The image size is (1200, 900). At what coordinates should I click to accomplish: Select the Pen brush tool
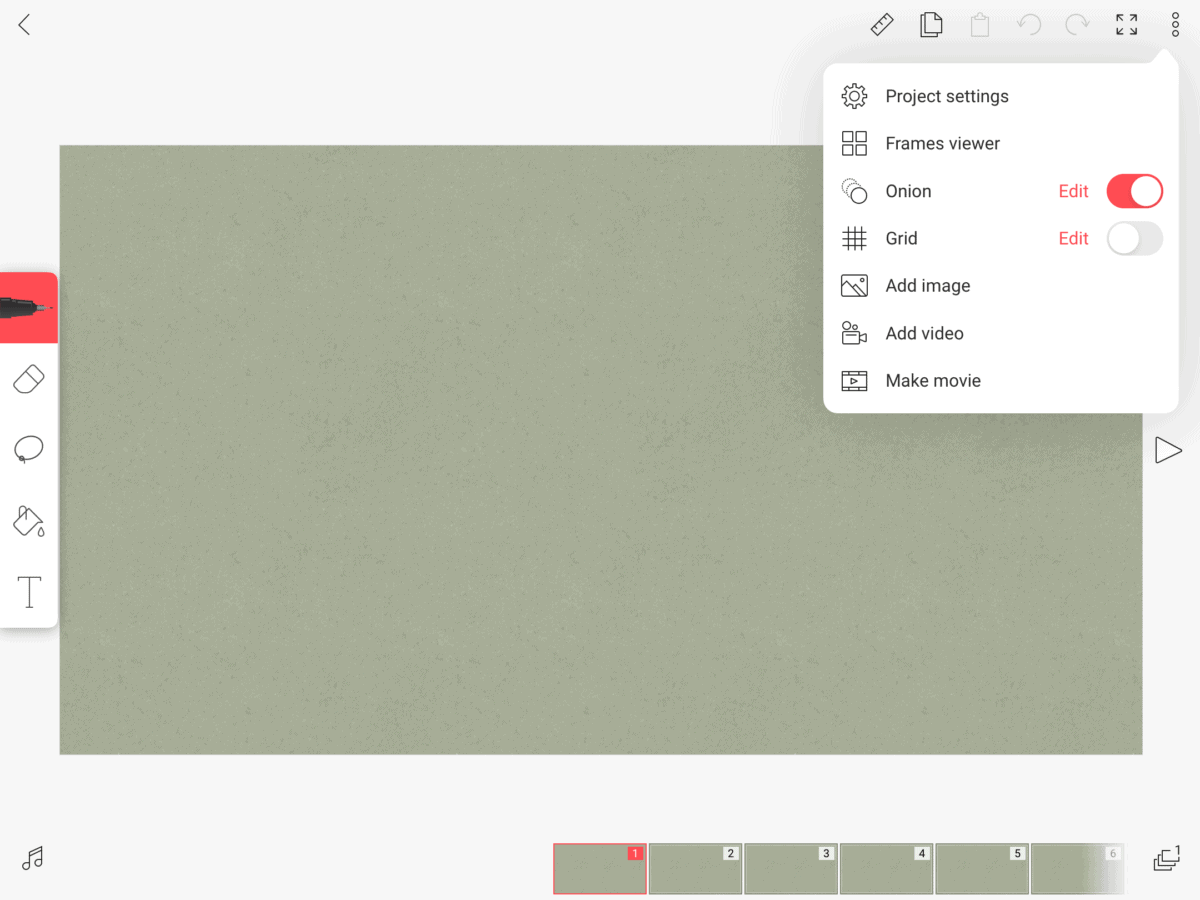[28, 308]
